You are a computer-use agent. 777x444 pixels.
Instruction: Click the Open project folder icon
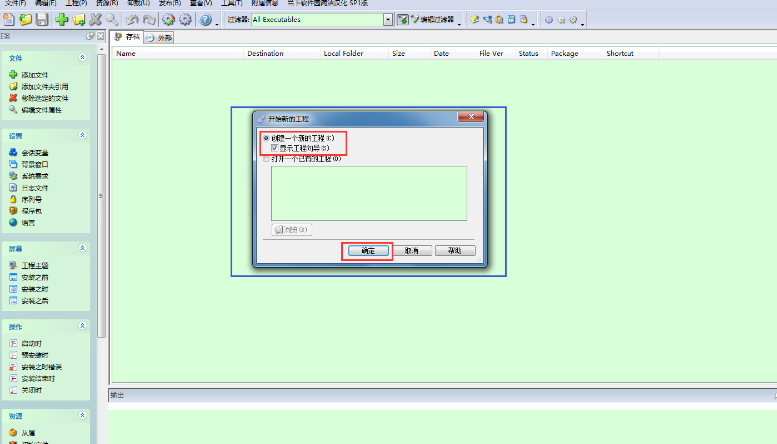tap(25, 19)
